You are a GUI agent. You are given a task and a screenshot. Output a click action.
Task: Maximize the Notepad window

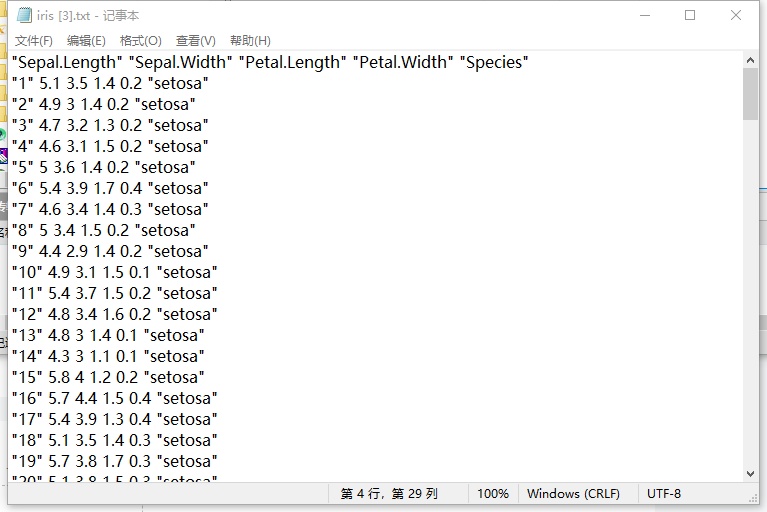[x=690, y=15]
